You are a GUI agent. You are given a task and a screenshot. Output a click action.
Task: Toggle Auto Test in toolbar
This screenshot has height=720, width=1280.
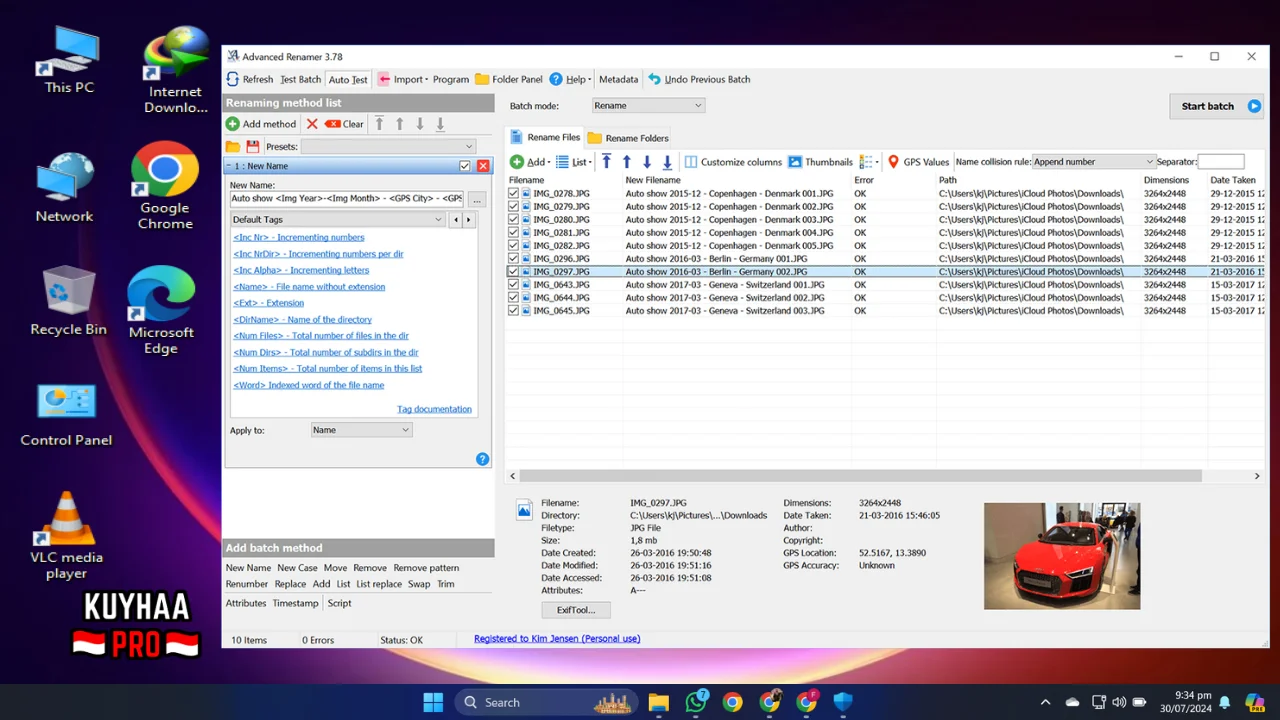click(348, 79)
